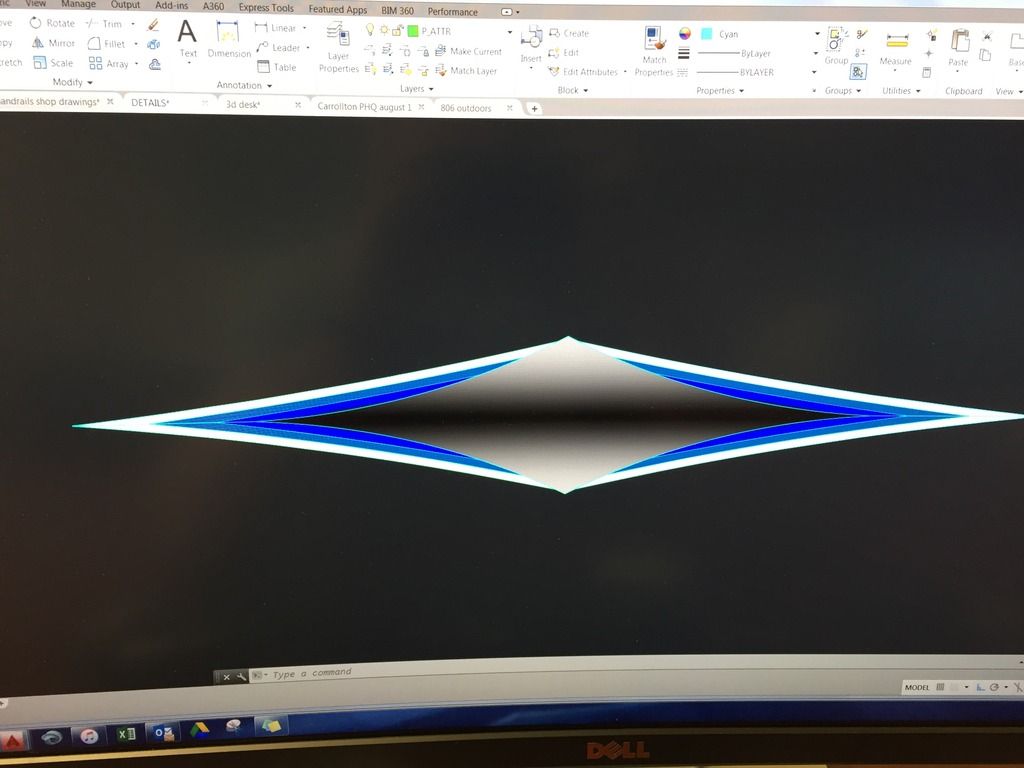Click the Insert block icon

[531, 40]
